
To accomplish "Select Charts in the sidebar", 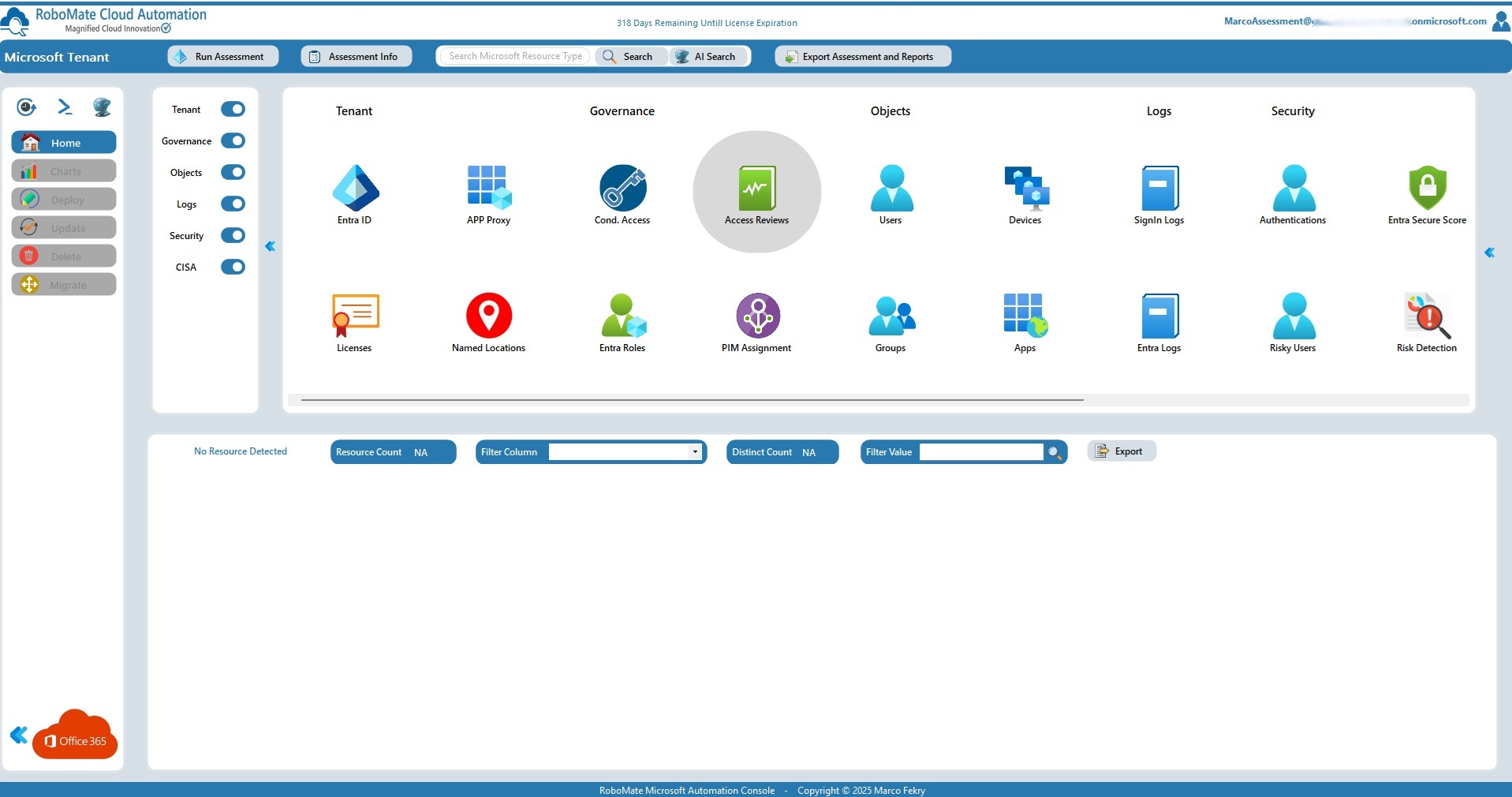I will pyautogui.click(x=64, y=171).
